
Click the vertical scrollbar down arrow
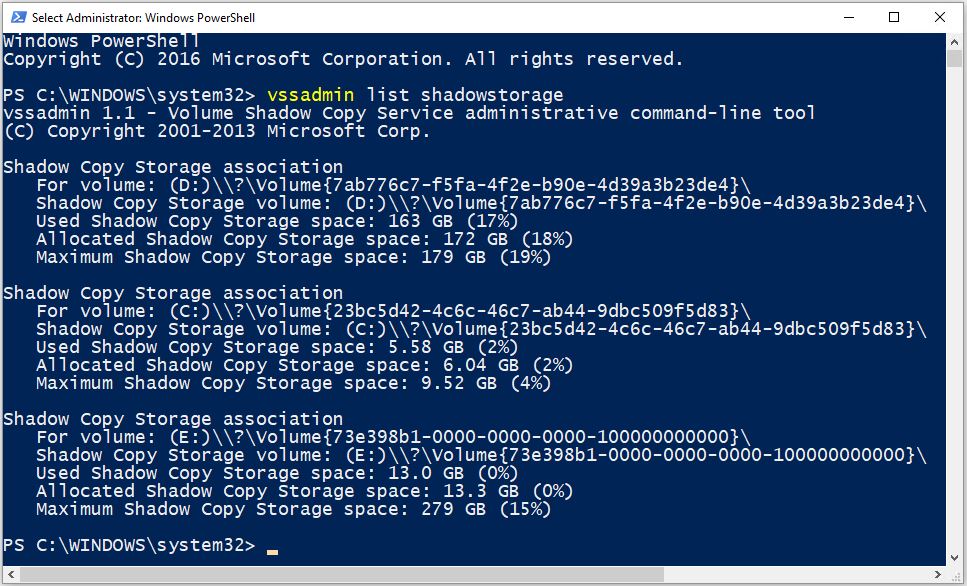tap(954, 558)
